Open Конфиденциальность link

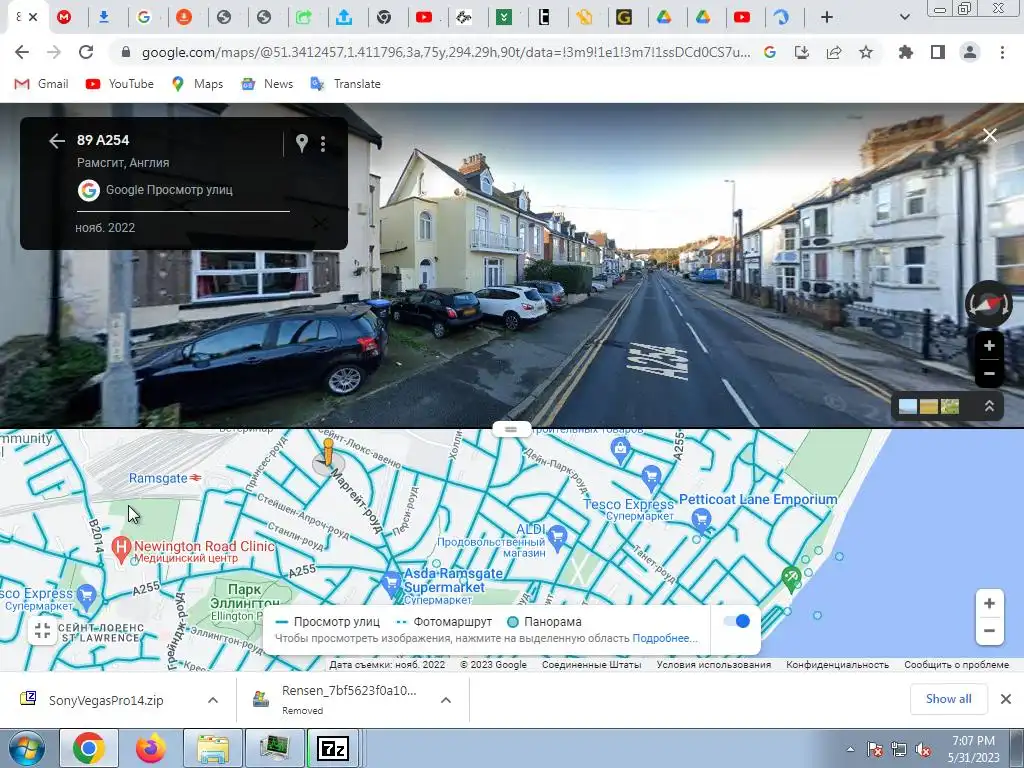click(837, 664)
